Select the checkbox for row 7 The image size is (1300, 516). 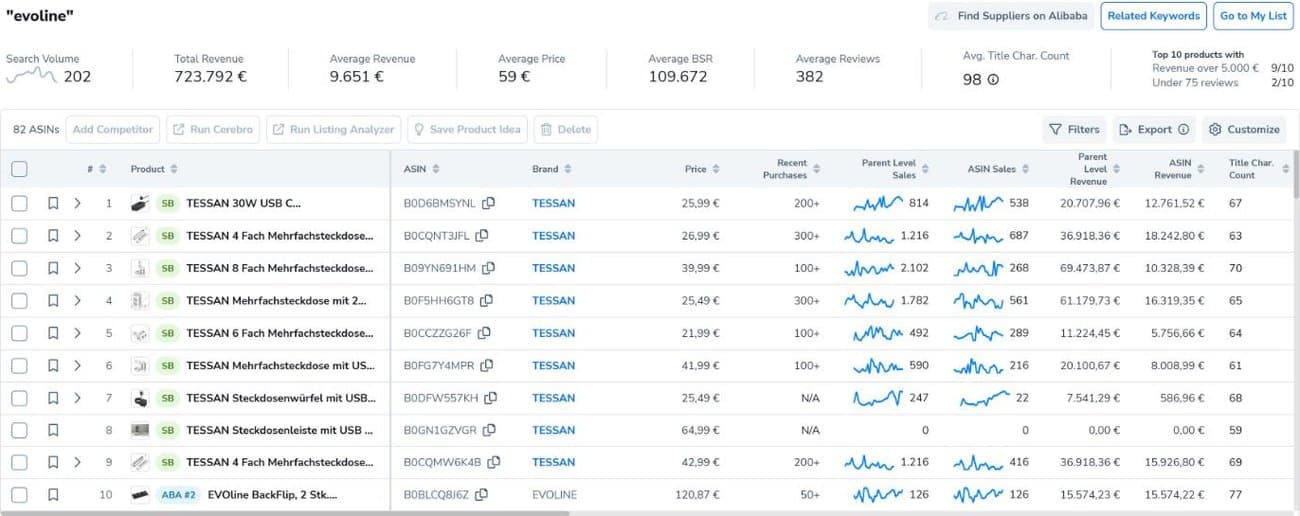point(19,398)
